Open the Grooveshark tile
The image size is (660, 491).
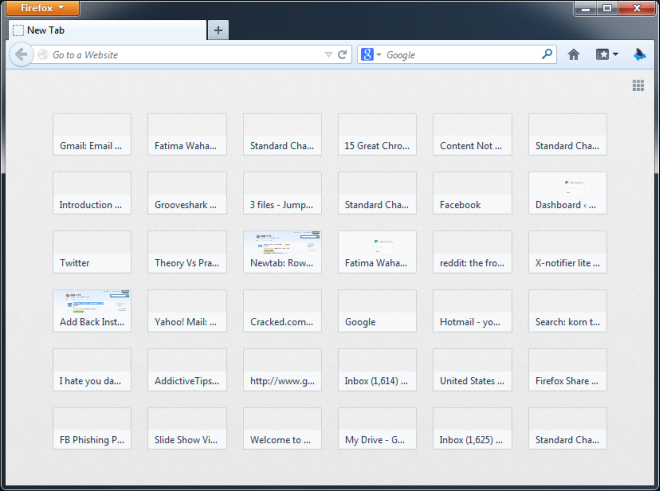(187, 193)
